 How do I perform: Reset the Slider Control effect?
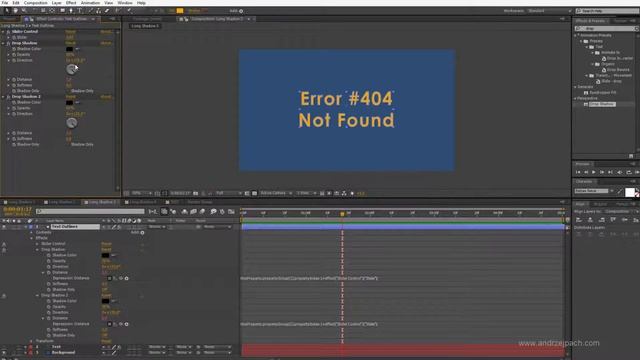[x=71, y=31]
